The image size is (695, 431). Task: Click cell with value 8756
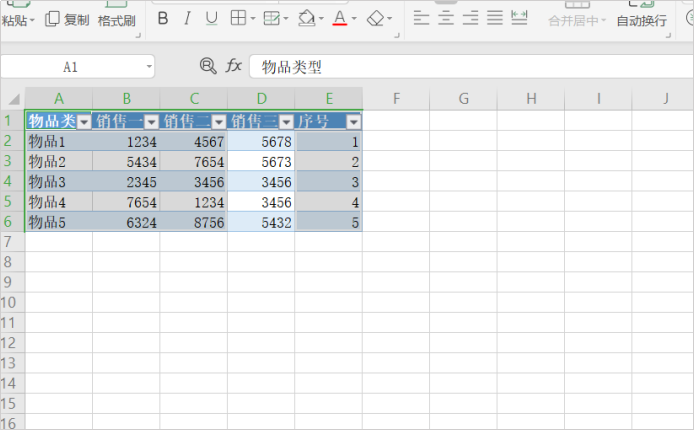(194, 222)
